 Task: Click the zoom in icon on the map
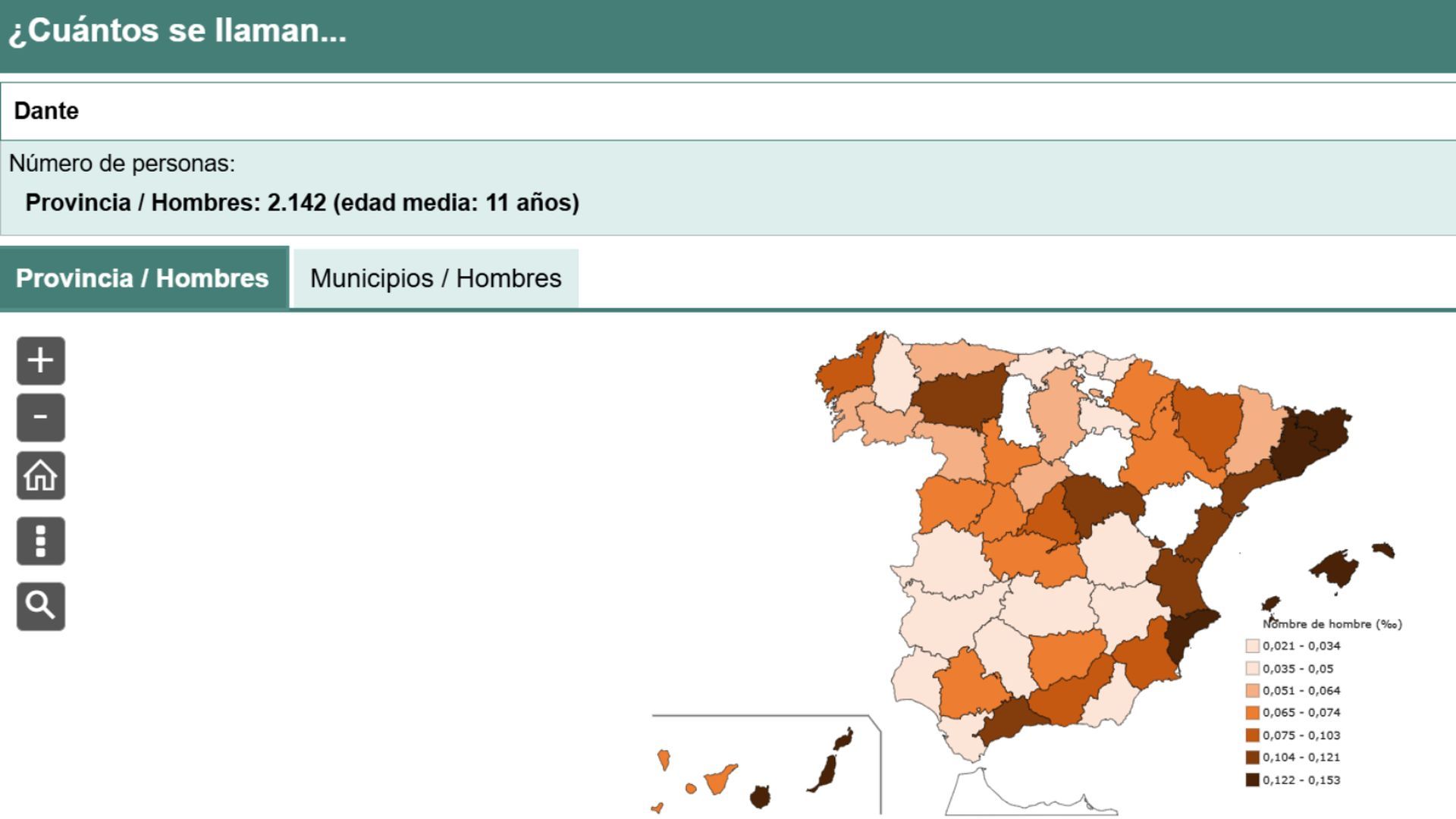(x=40, y=360)
